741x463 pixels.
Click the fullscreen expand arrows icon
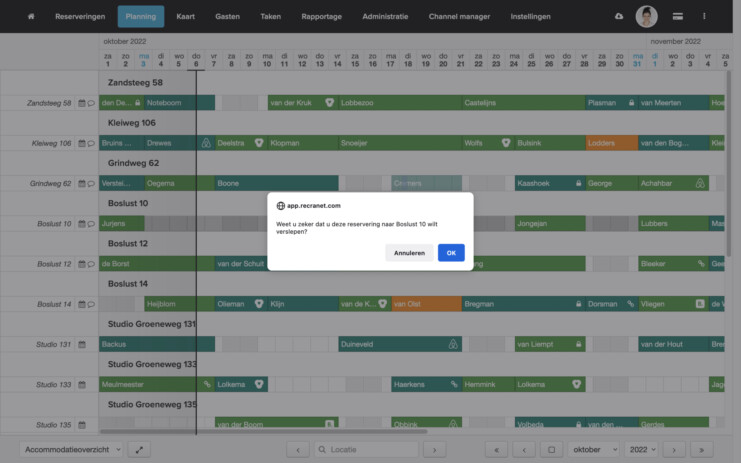point(139,450)
